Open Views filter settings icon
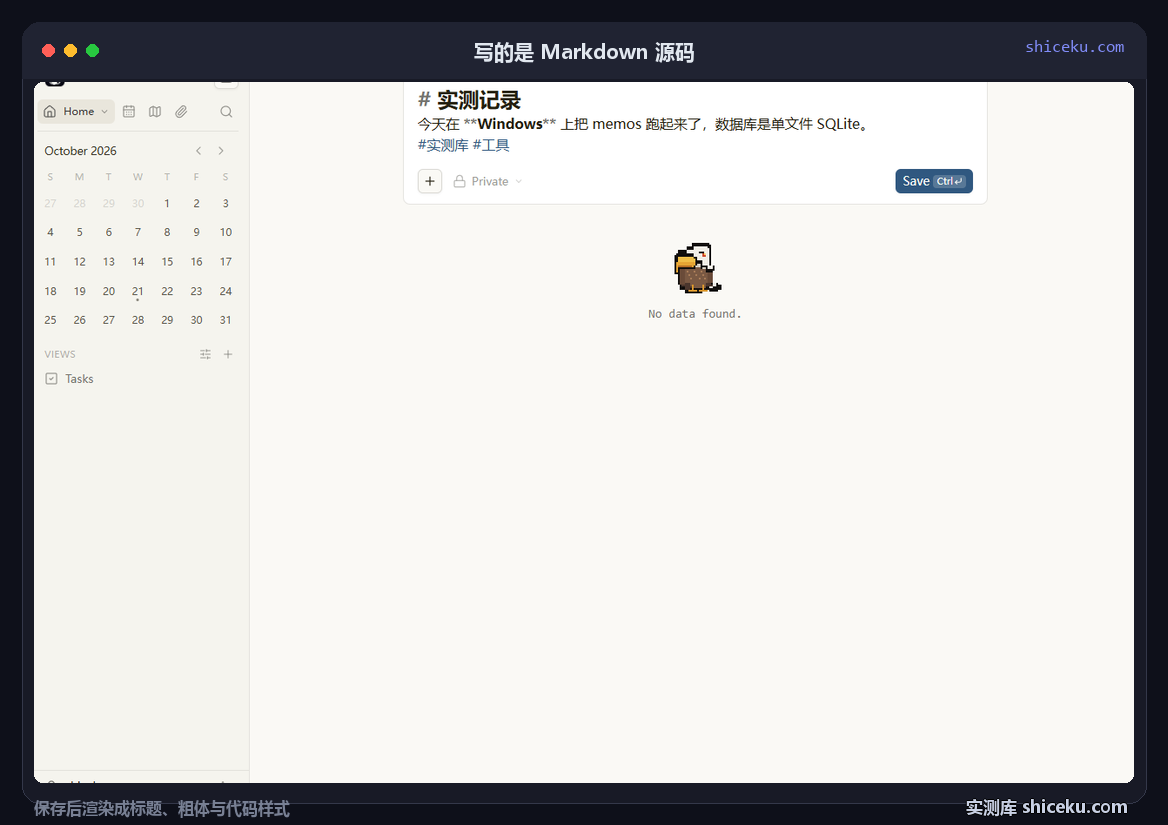Image resolution: width=1168 pixels, height=825 pixels. 206,354
